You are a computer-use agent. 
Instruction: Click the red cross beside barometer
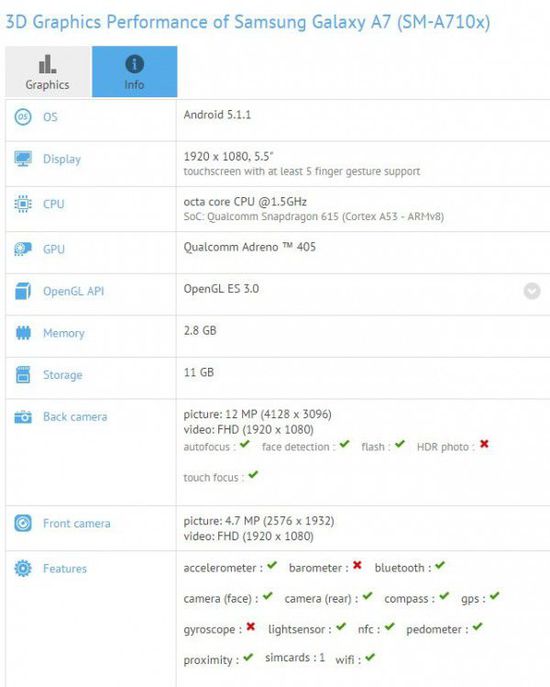[357, 565]
